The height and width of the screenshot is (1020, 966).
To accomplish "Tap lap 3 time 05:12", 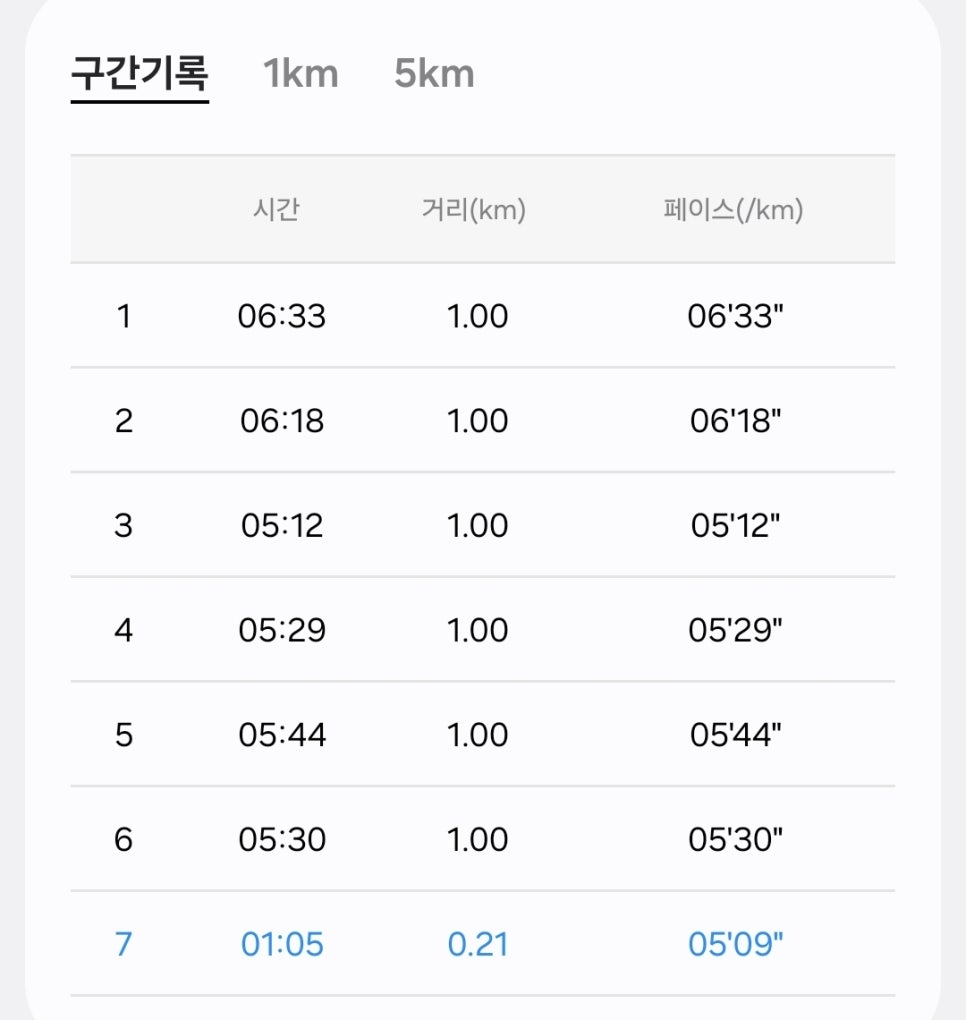I will point(282,526).
